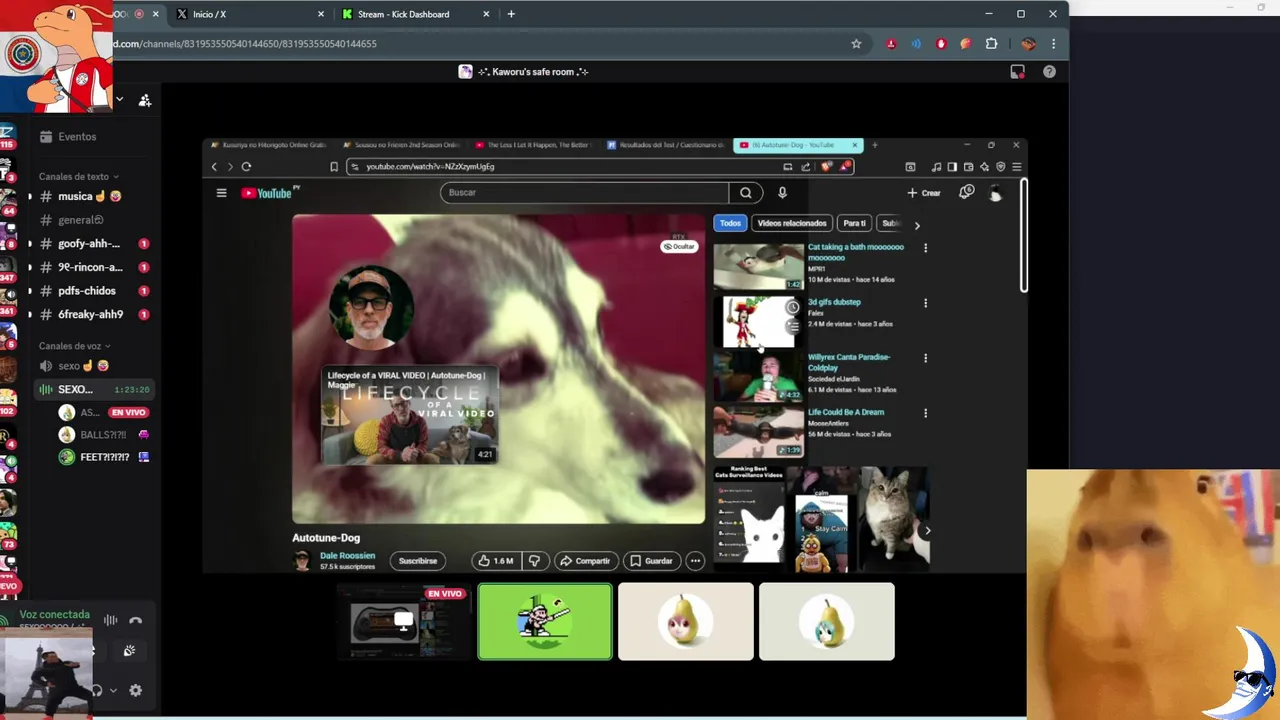Click YouTube voice search microphone

pos(782,193)
